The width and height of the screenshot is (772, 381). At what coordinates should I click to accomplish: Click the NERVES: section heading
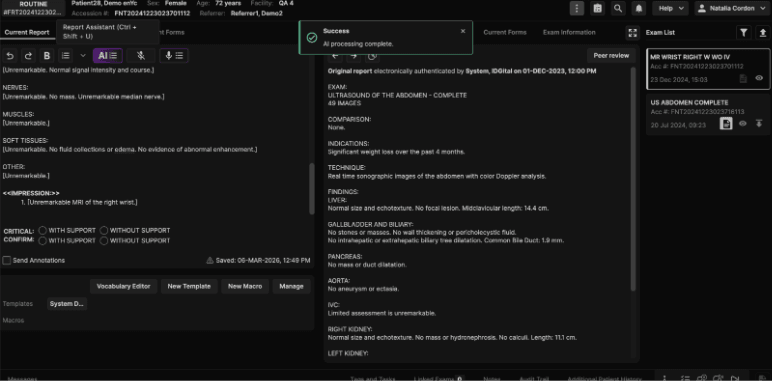pos(15,88)
